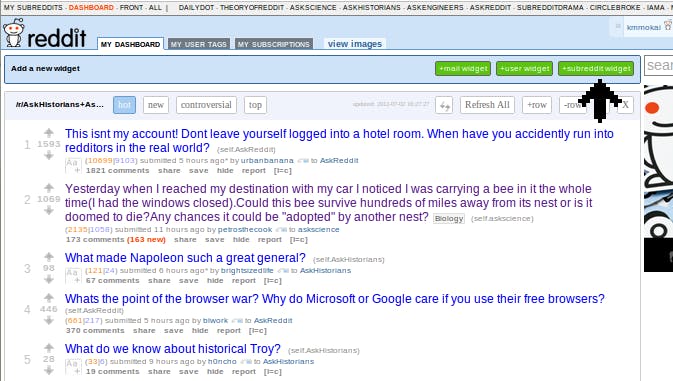Downvote the bee in car post
673x381 pixels.
(x=49, y=210)
